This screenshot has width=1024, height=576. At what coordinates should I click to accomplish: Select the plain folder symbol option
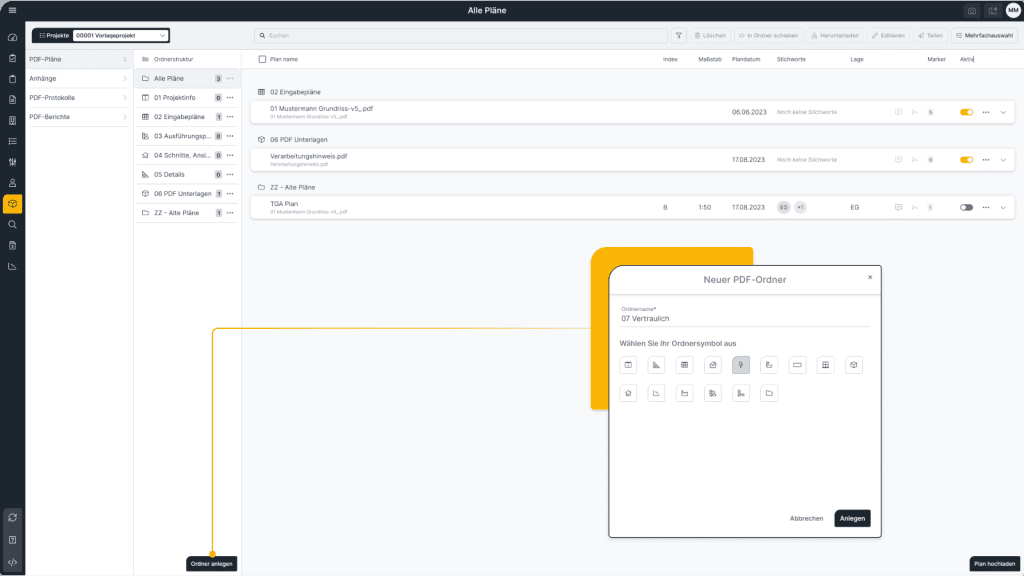[769, 392]
